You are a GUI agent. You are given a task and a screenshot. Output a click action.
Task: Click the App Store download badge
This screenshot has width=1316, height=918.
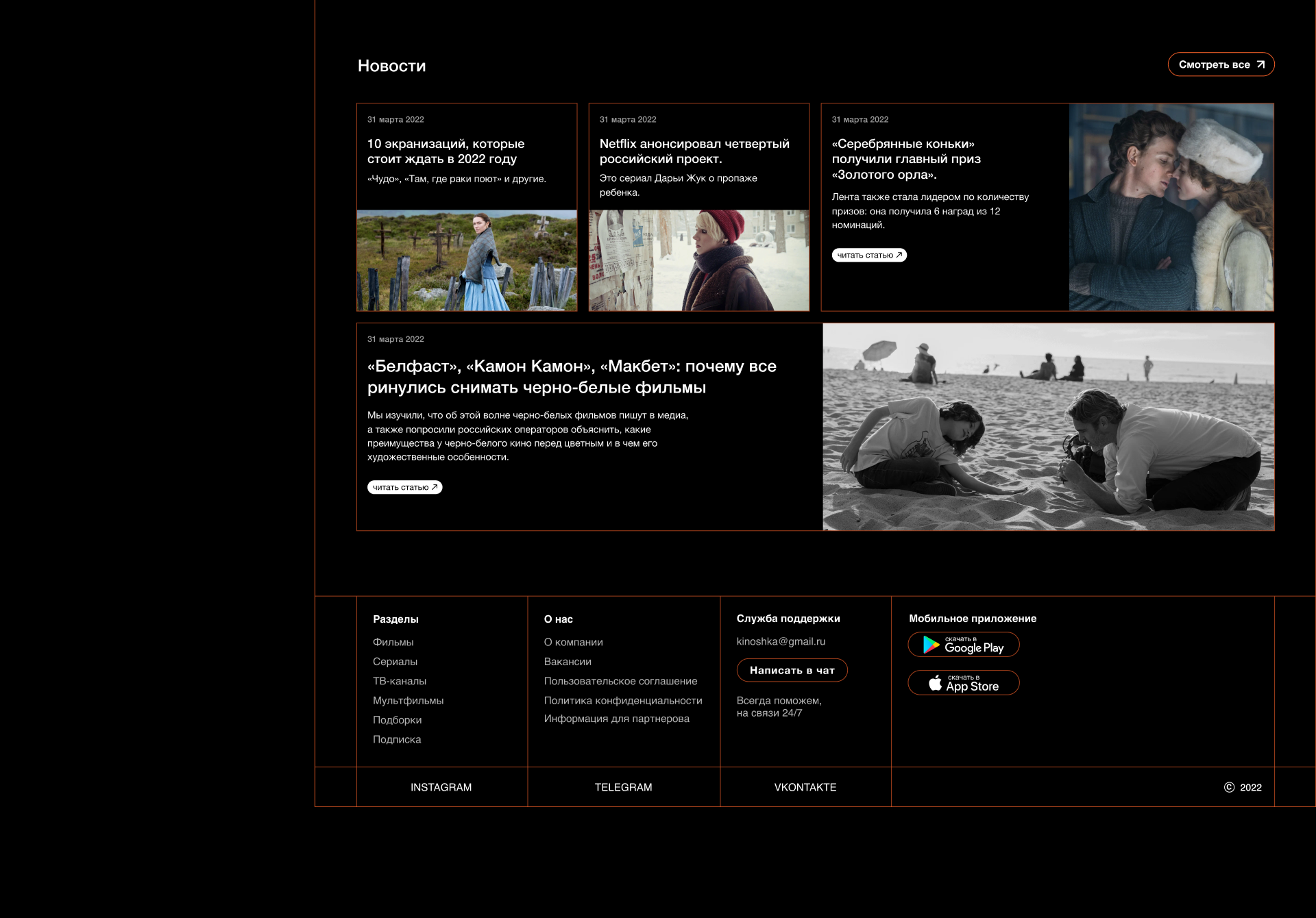(x=963, y=683)
